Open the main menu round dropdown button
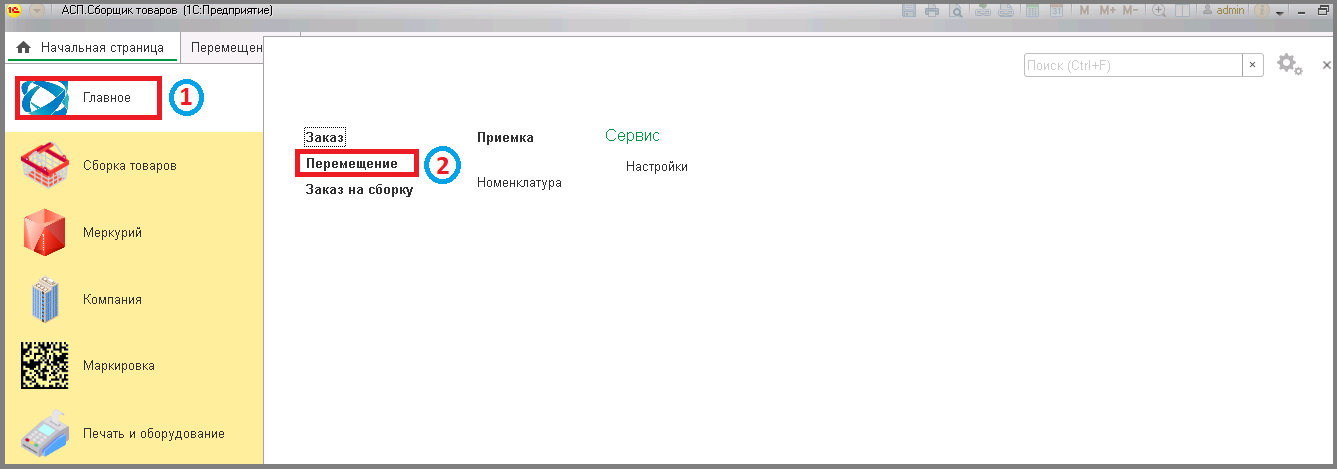This screenshot has width=1337, height=469. click(x=36, y=10)
